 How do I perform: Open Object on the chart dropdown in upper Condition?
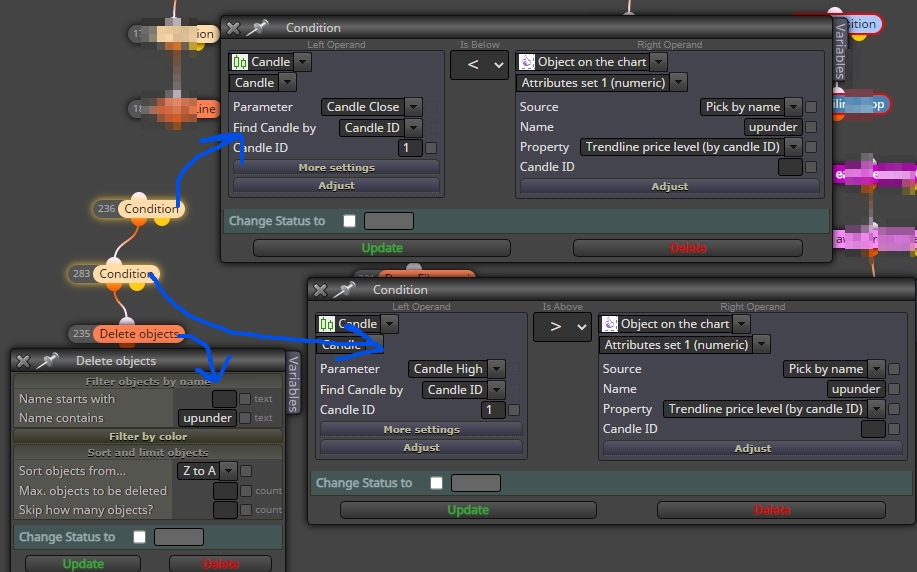tap(659, 62)
